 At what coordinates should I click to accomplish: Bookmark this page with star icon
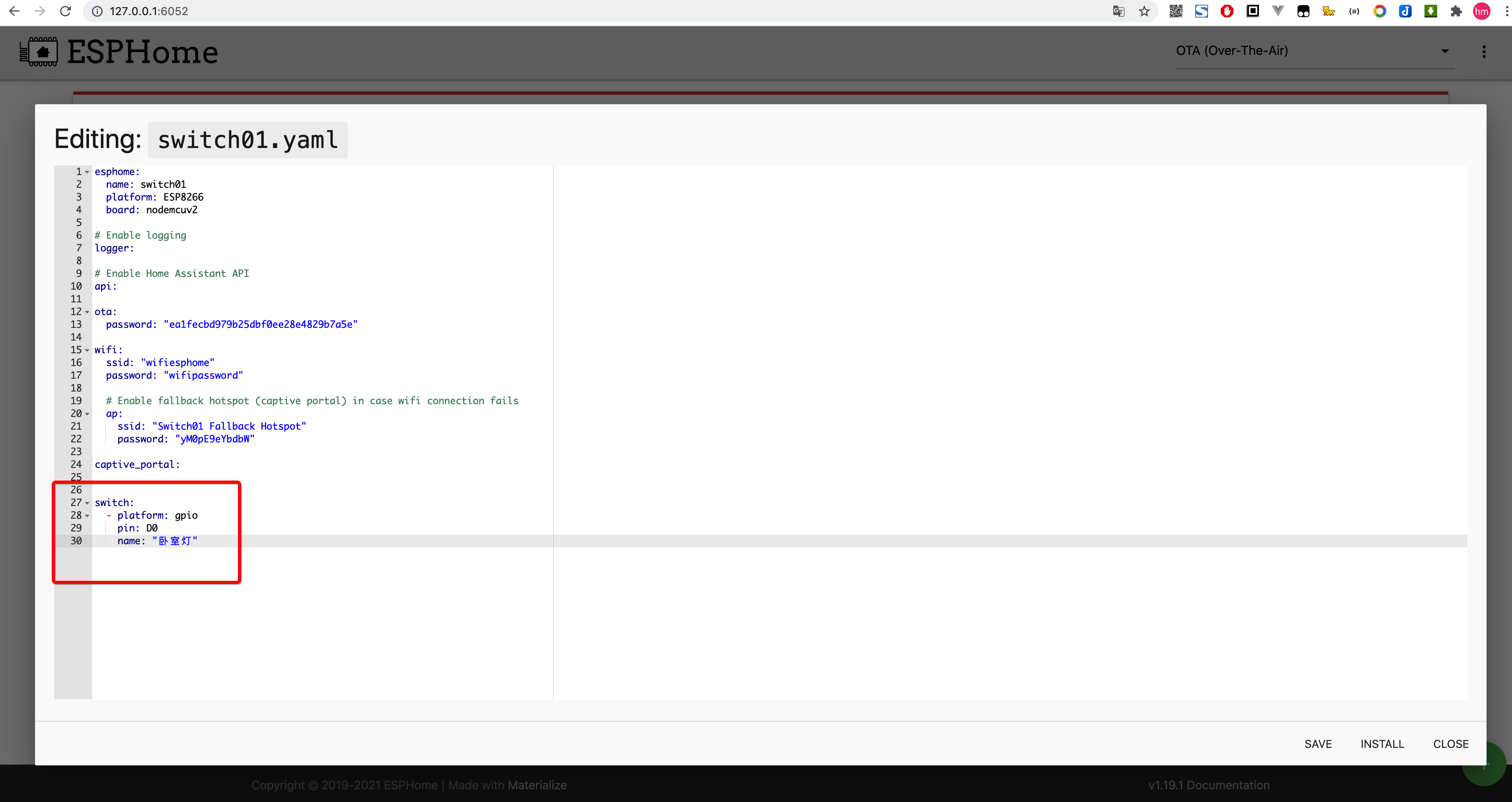(x=1144, y=11)
